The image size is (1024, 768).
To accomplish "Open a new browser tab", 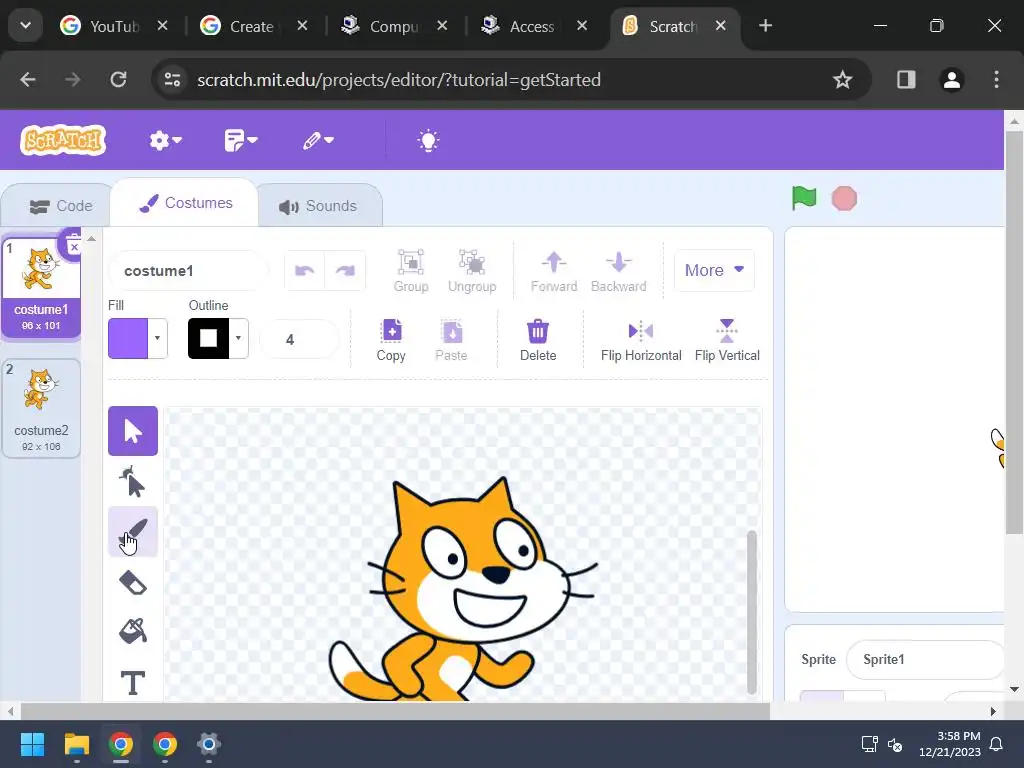I will click(x=765, y=26).
